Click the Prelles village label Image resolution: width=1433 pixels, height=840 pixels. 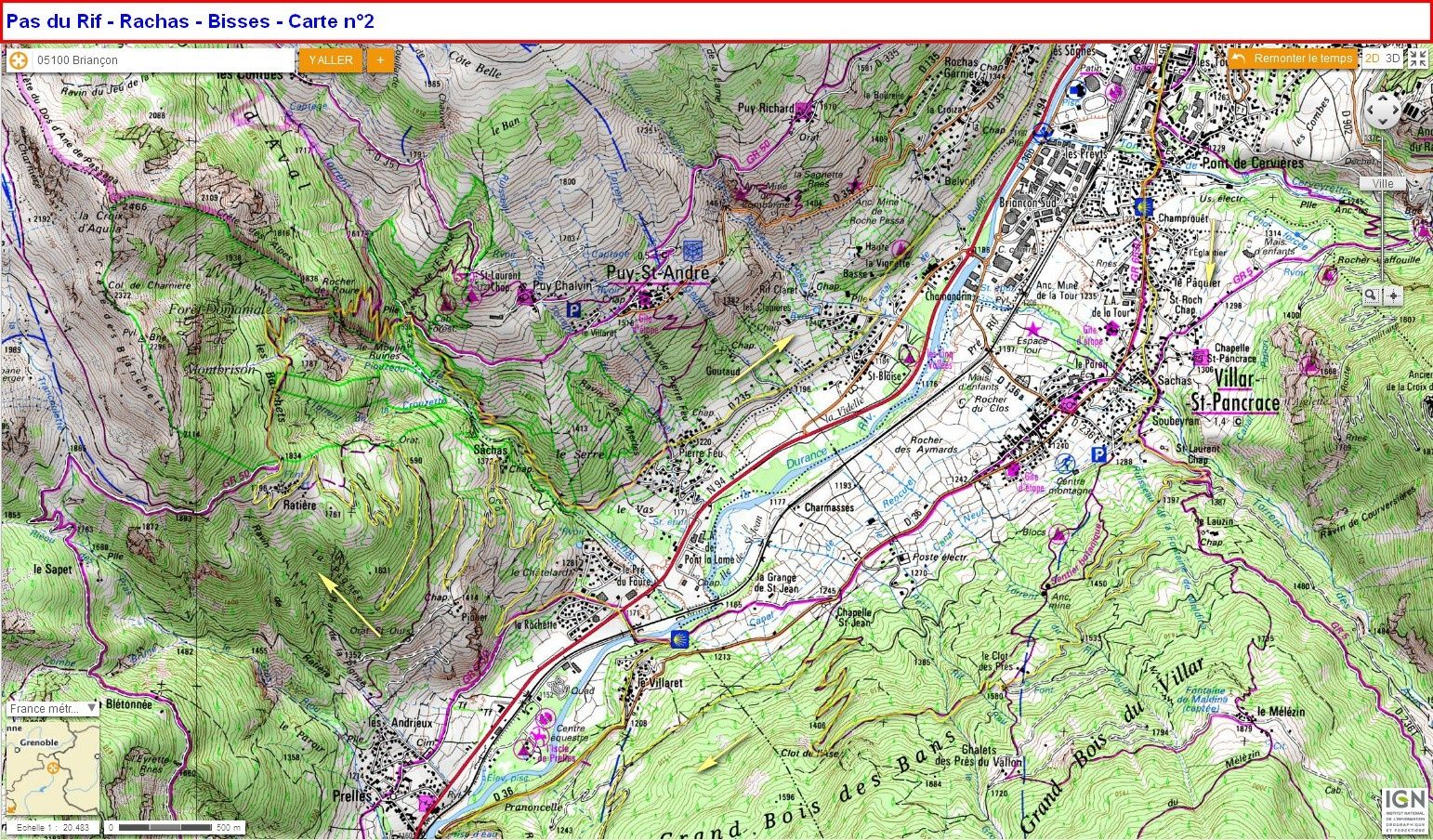pos(351,796)
